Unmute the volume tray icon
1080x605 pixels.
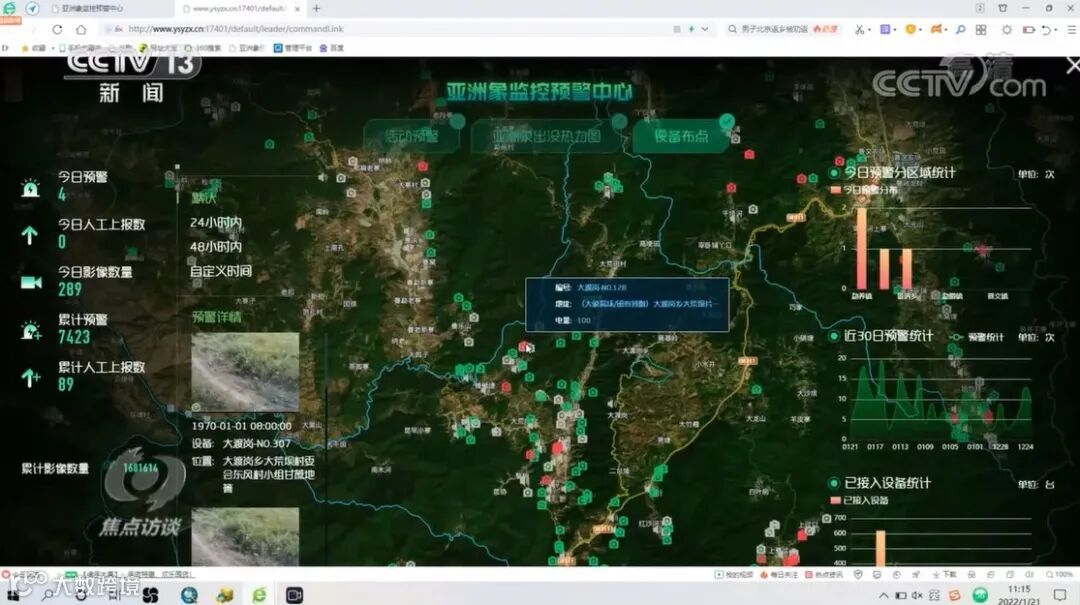pyautogui.click(x=917, y=595)
